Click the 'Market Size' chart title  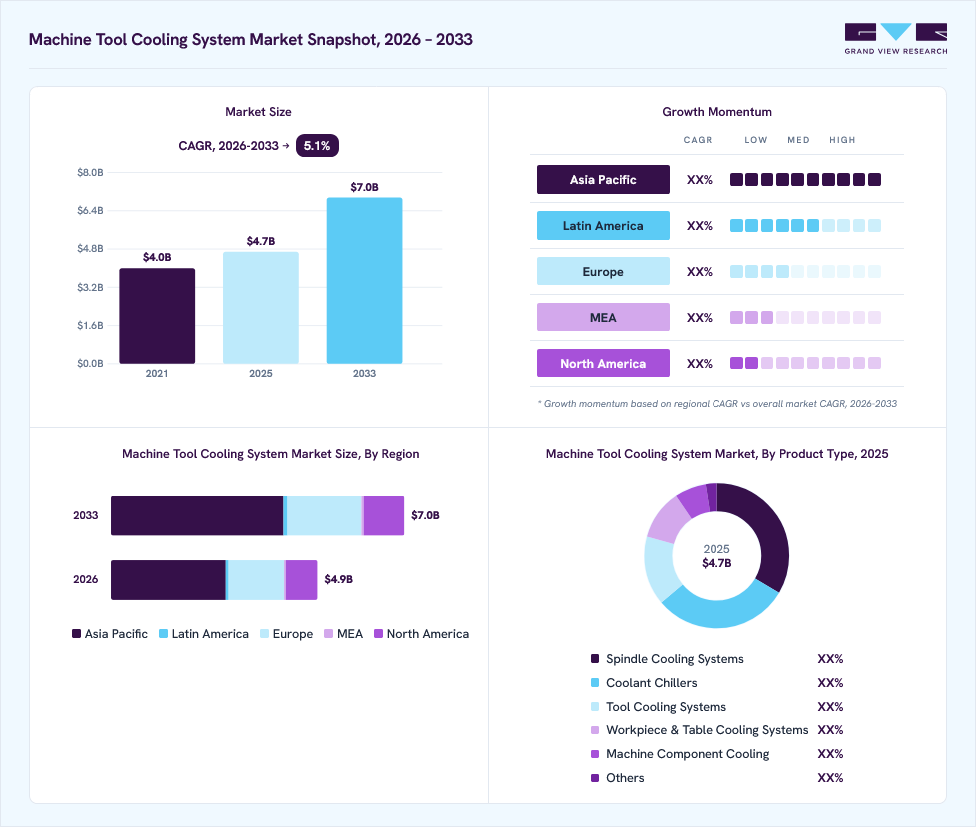coord(258,112)
